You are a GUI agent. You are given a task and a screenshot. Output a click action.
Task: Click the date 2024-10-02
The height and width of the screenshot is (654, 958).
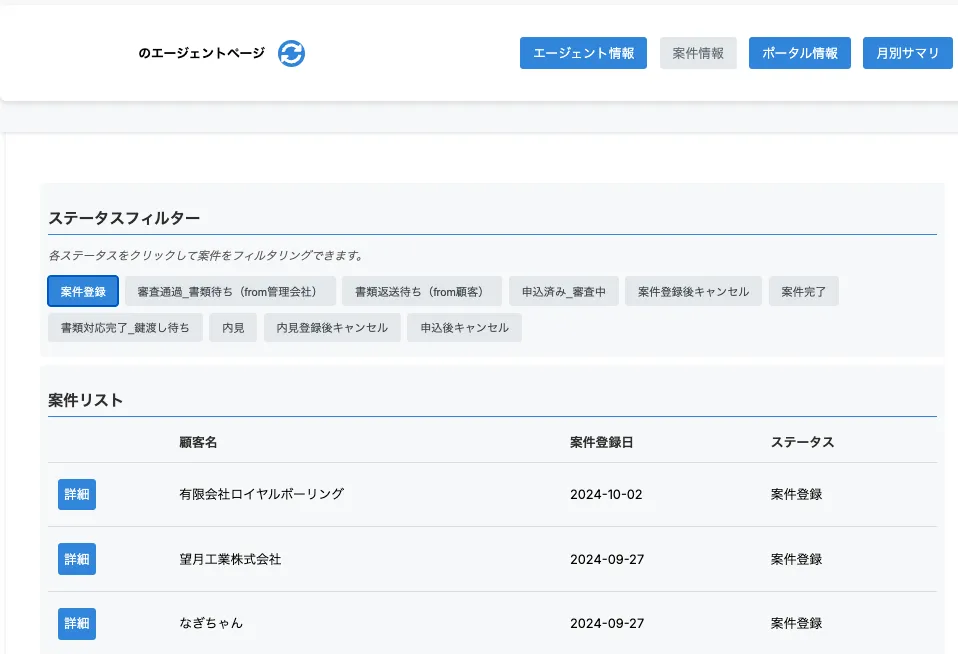click(x=606, y=494)
